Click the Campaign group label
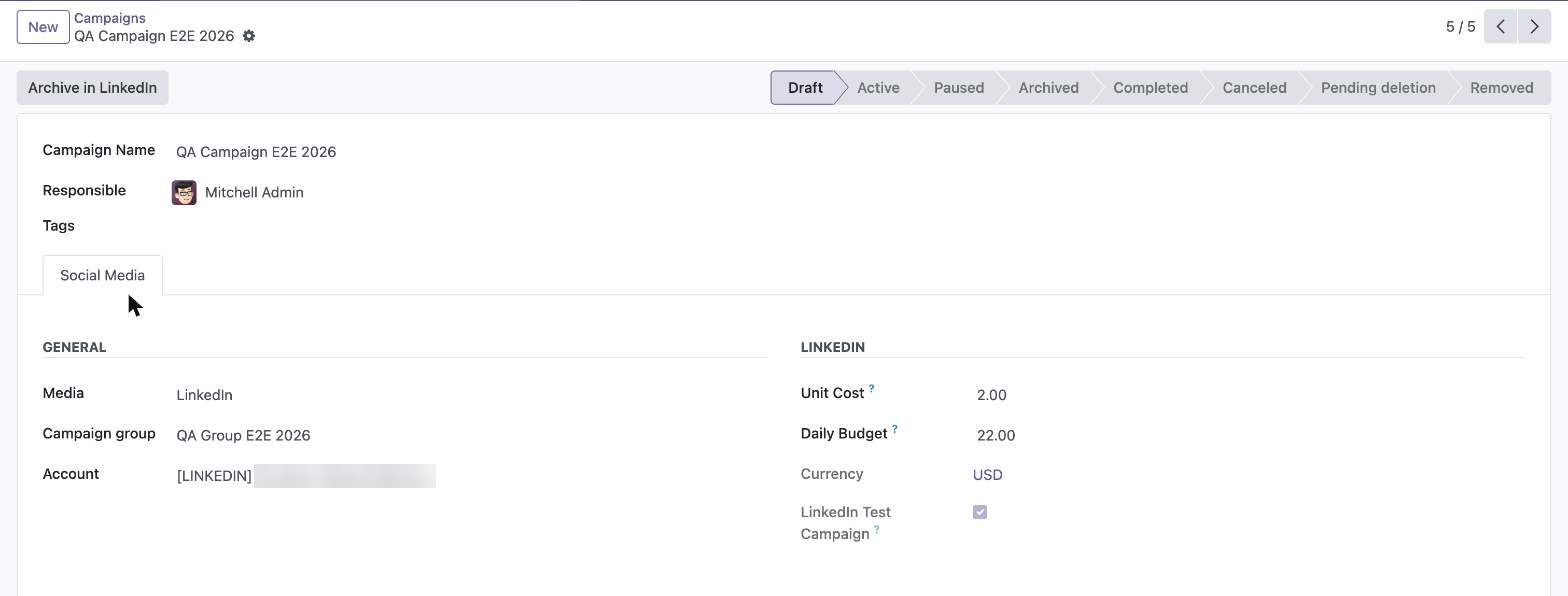This screenshot has width=1568, height=596. (99, 433)
